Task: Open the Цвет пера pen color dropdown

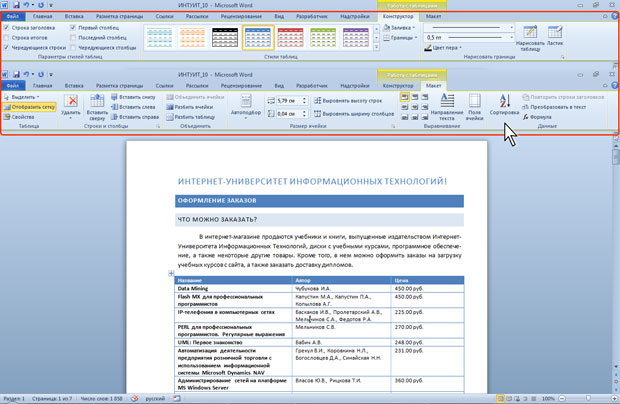Action: click(x=444, y=47)
